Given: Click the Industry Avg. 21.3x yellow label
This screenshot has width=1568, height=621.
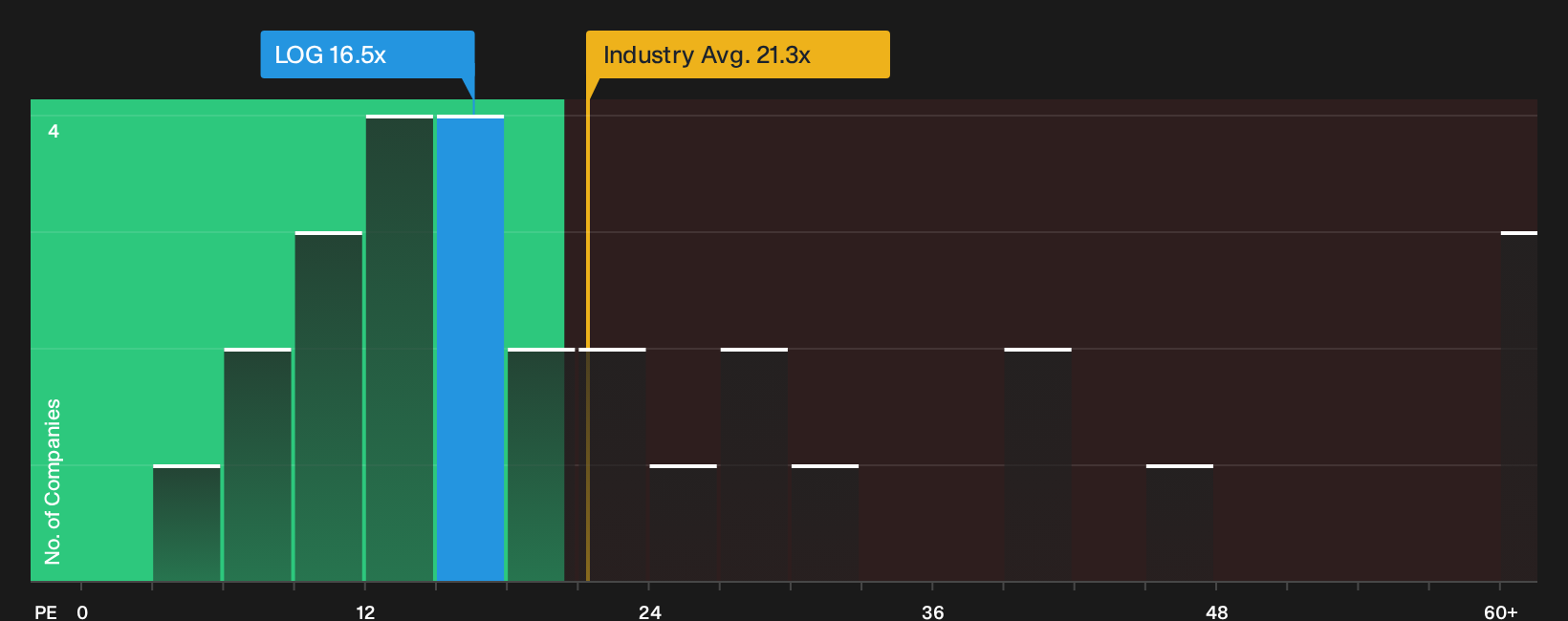Looking at the screenshot, I should tap(737, 54).
